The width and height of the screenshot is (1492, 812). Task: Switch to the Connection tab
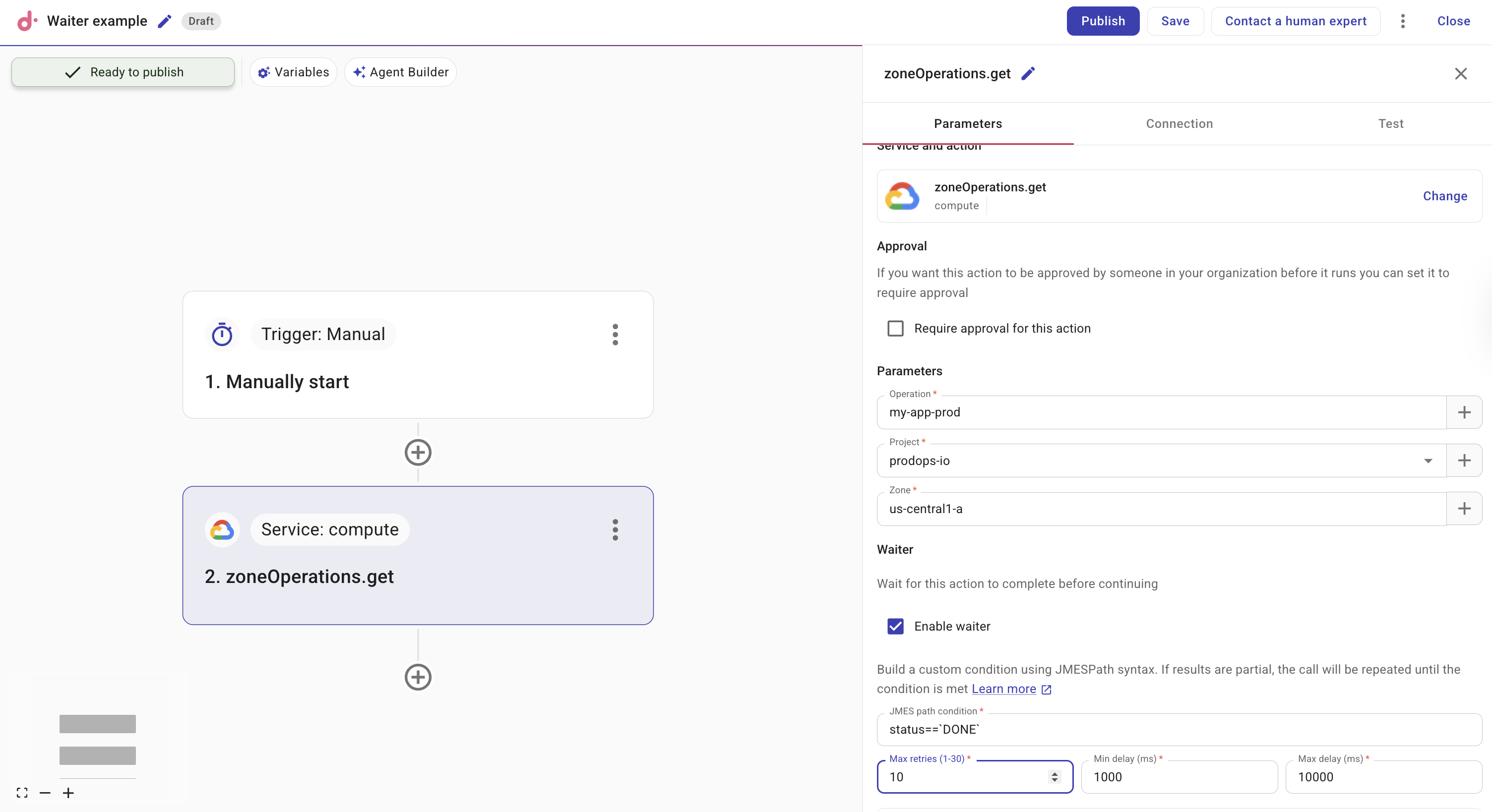[1179, 123]
